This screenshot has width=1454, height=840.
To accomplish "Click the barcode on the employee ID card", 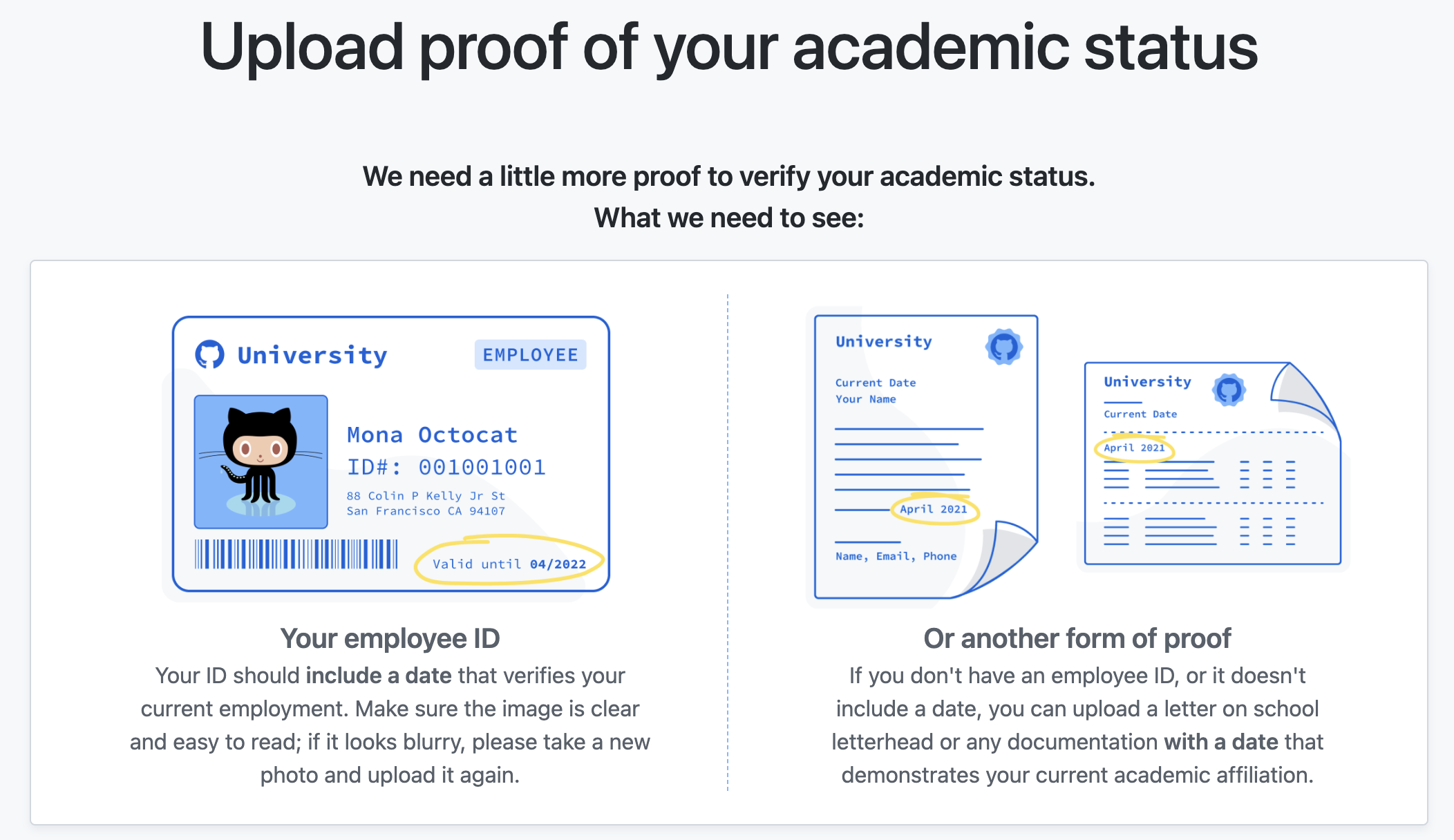I will tap(296, 554).
